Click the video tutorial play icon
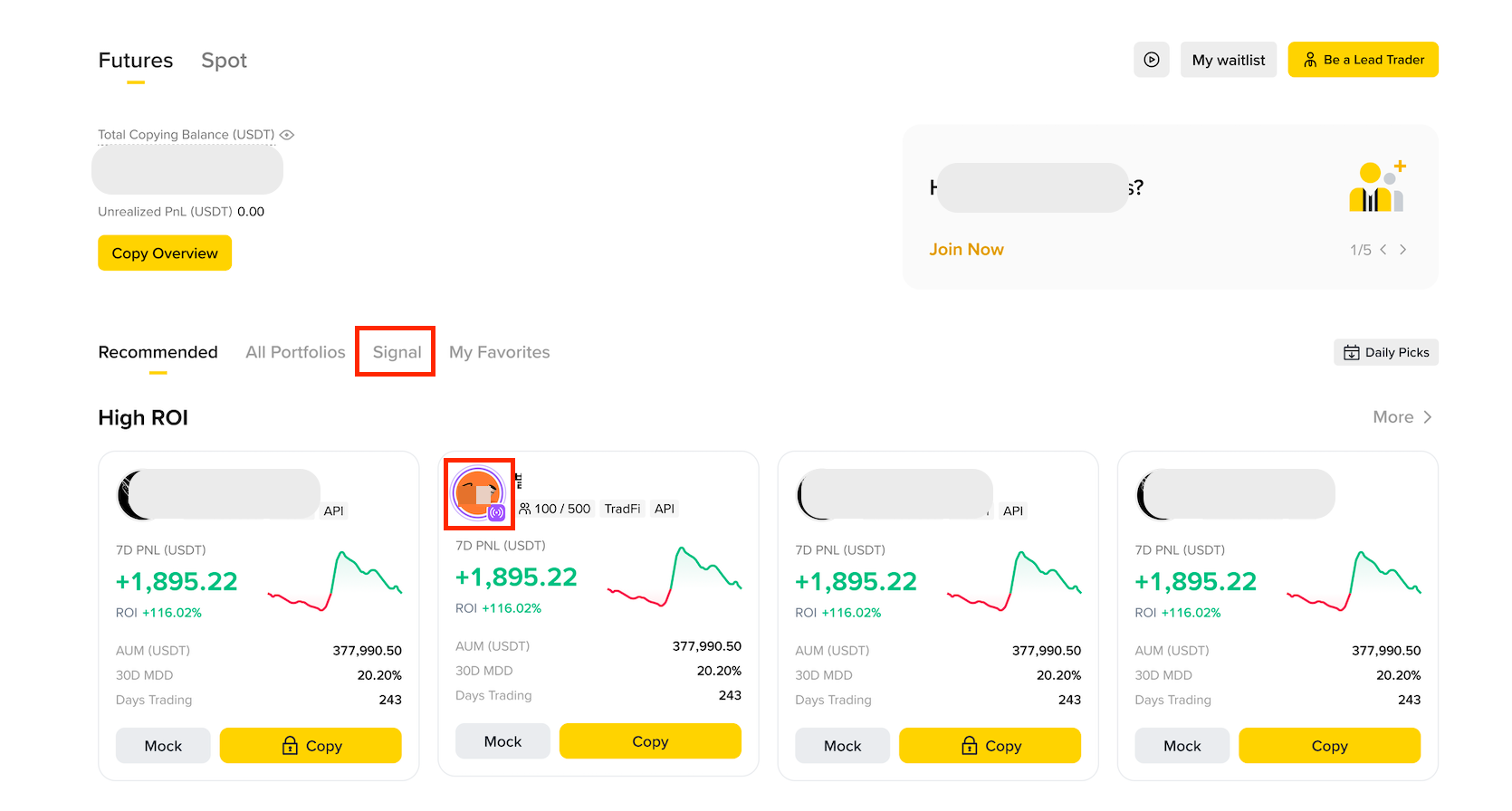This screenshot has width=1512, height=811. click(1152, 60)
